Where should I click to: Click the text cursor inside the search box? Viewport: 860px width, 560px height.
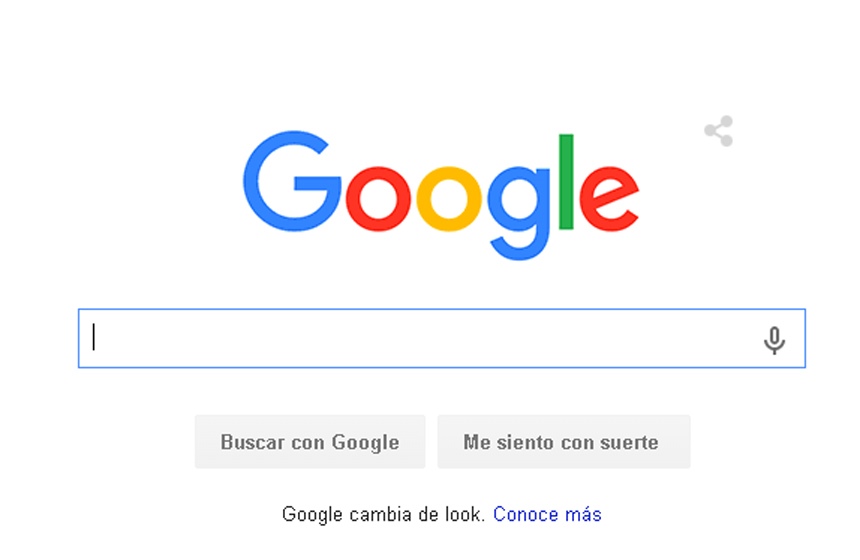tap(94, 337)
